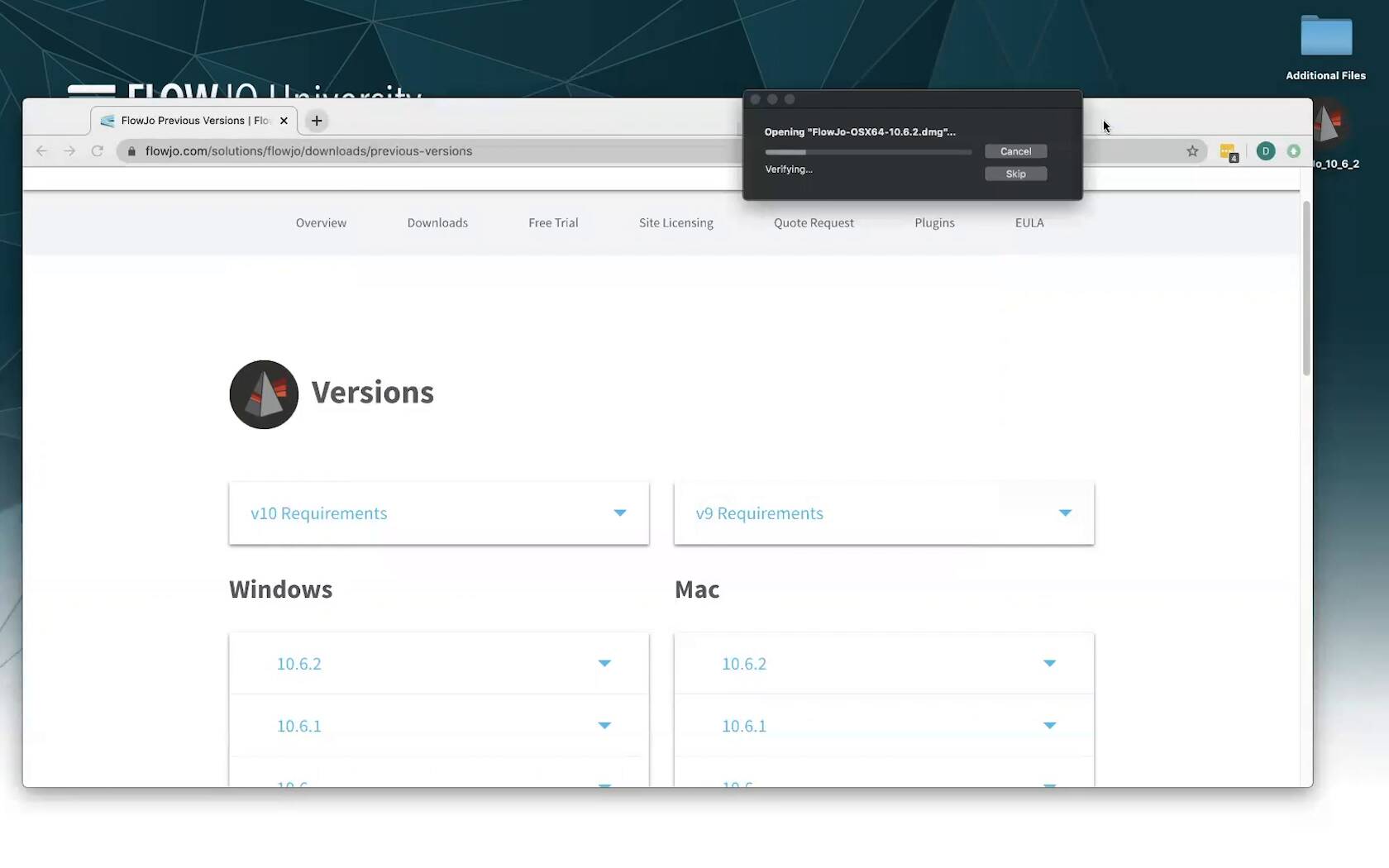View site security lock information
Image resolution: width=1389 pixels, height=868 pixels.
pyautogui.click(x=131, y=150)
